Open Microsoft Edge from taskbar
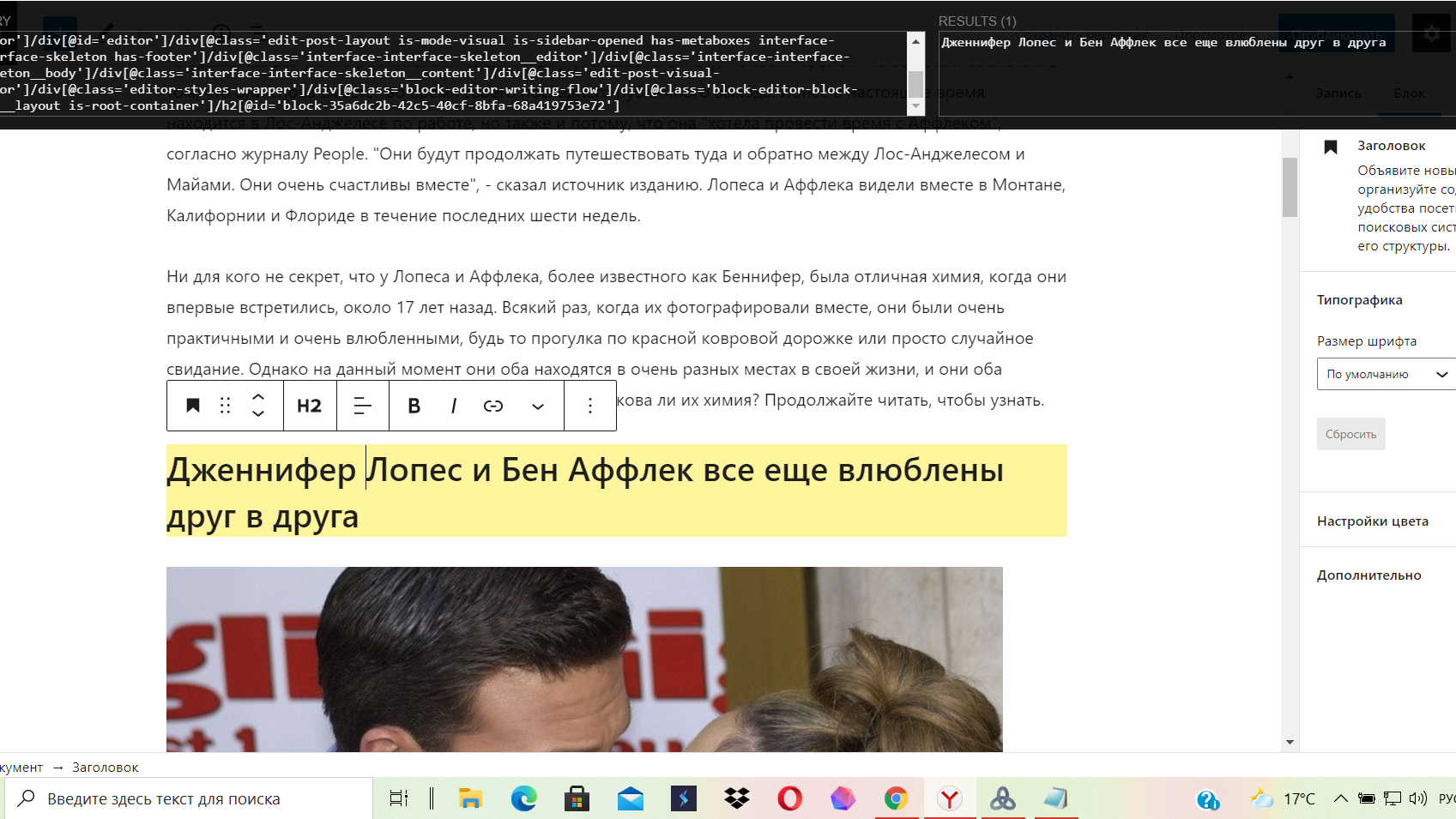 click(523, 798)
